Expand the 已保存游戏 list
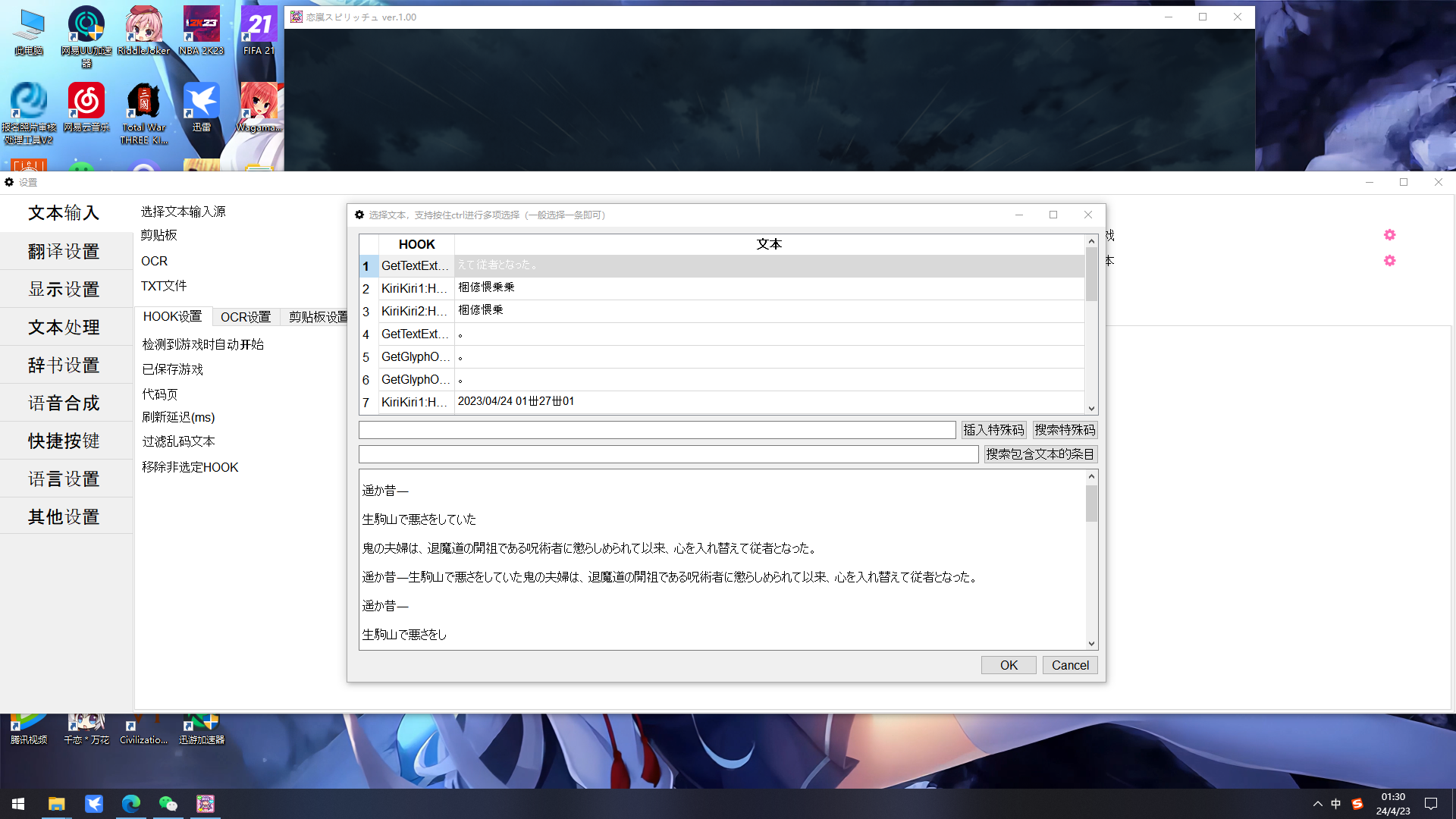 171,369
